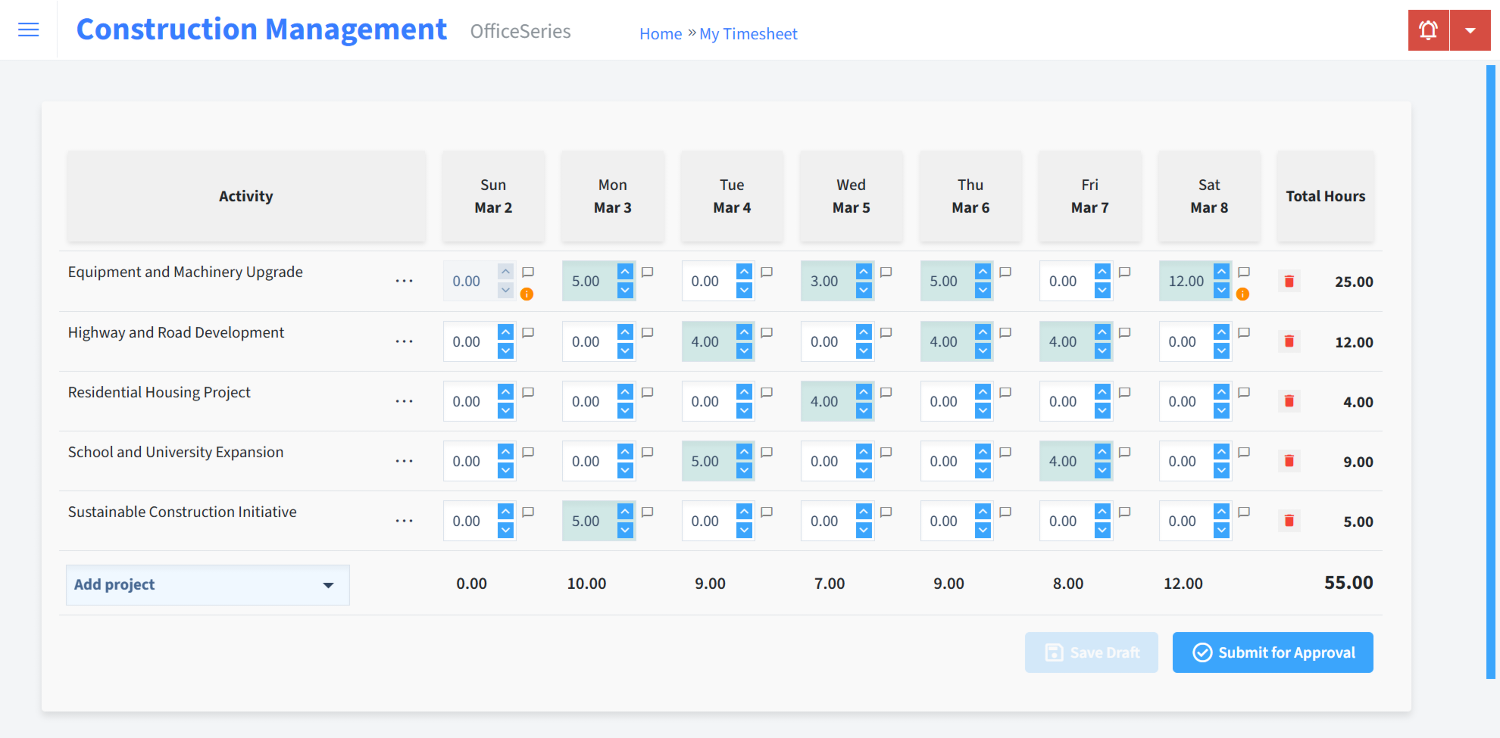1500x738 pixels.
Task: Add a comment to Wednesday's Residential Housing cell
Action: coord(884,391)
